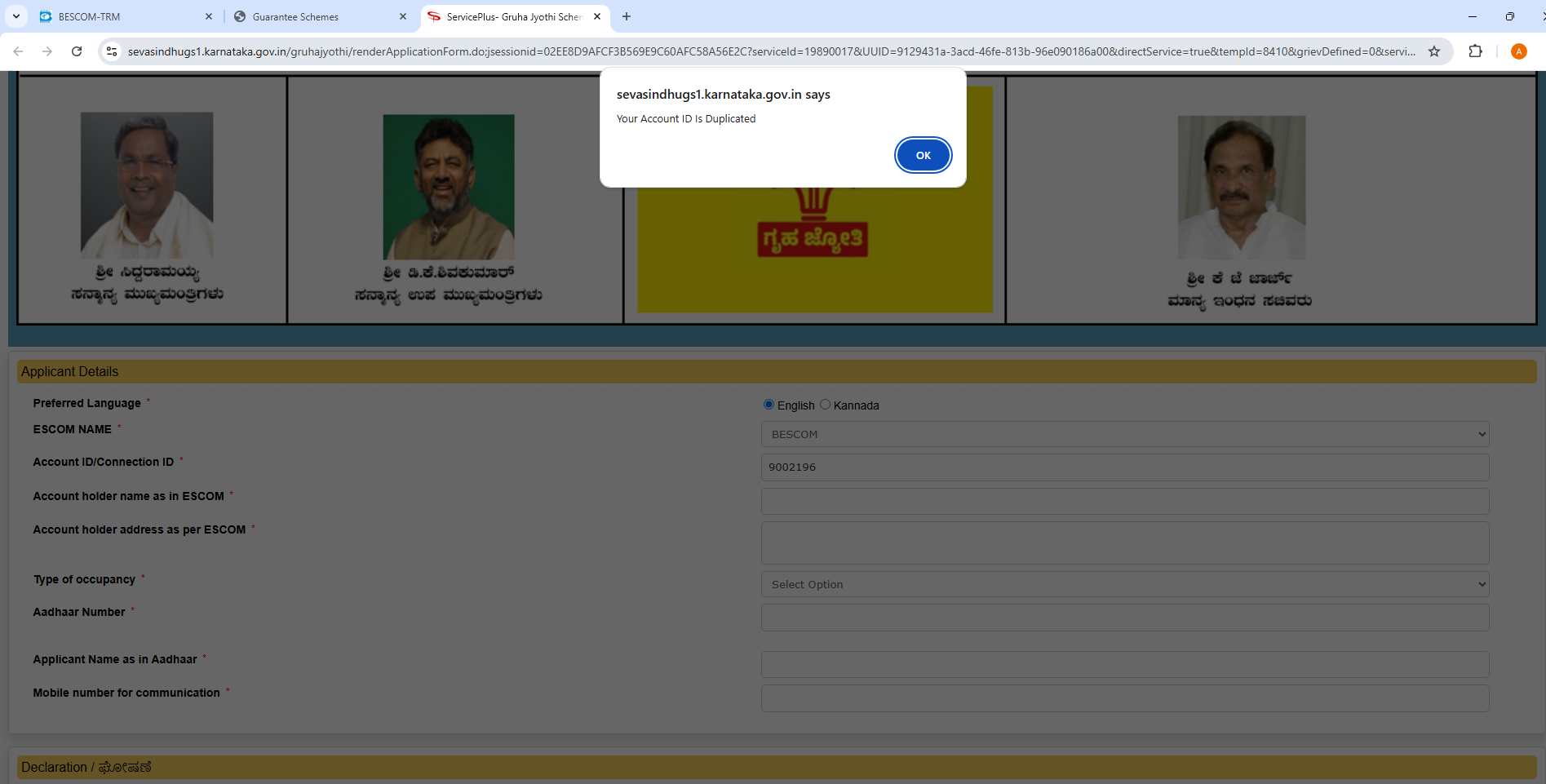Image resolution: width=1546 pixels, height=784 pixels.
Task: Click the 'Type of occupancy' label
Action: click(x=85, y=579)
